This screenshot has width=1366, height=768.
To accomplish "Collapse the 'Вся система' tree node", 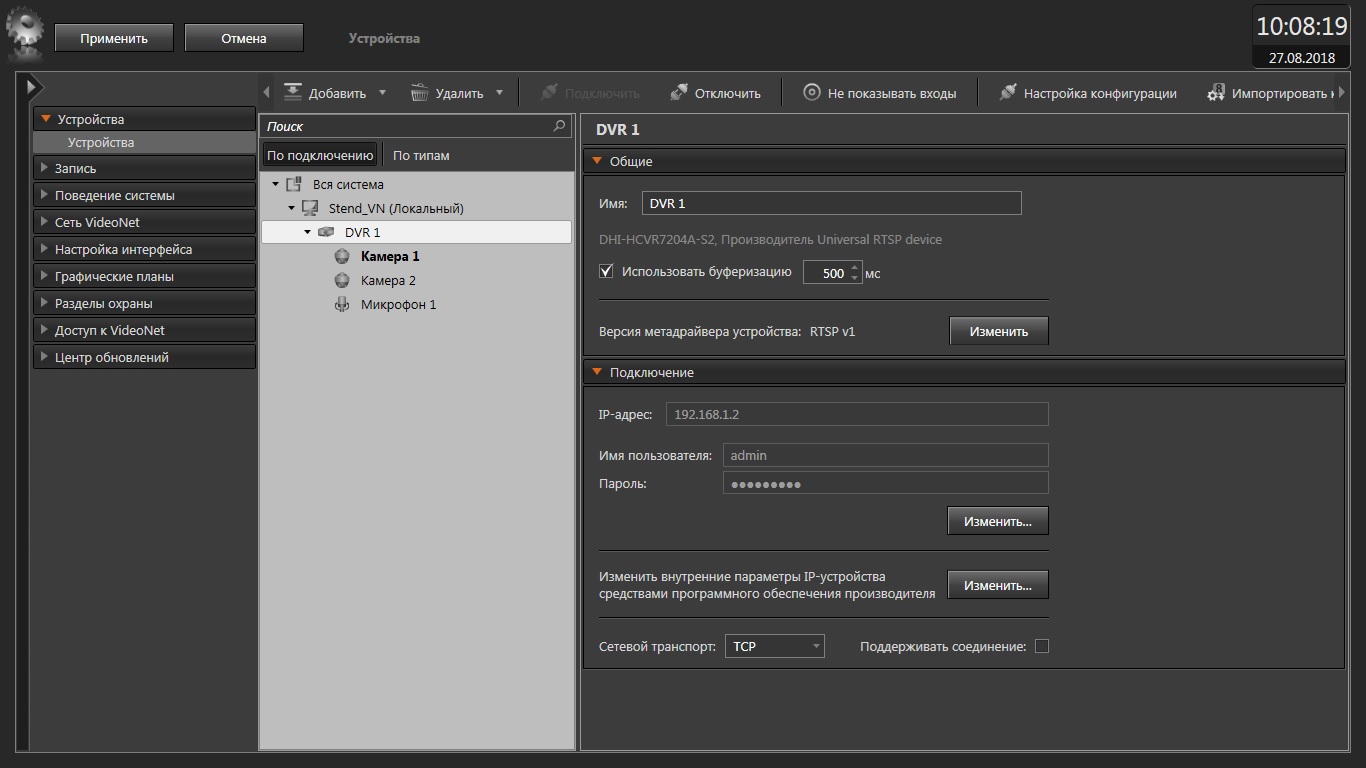I will point(276,184).
